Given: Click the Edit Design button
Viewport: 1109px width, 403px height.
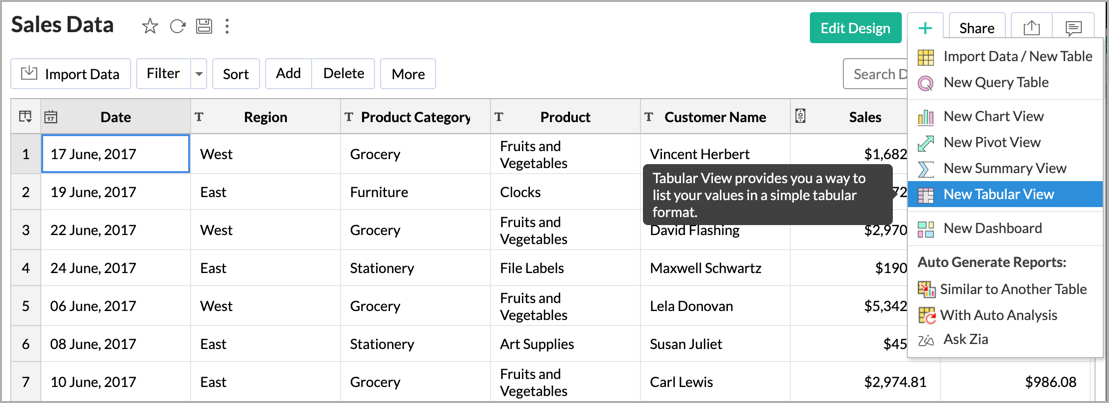Looking at the screenshot, I should [x=855, y=28].
